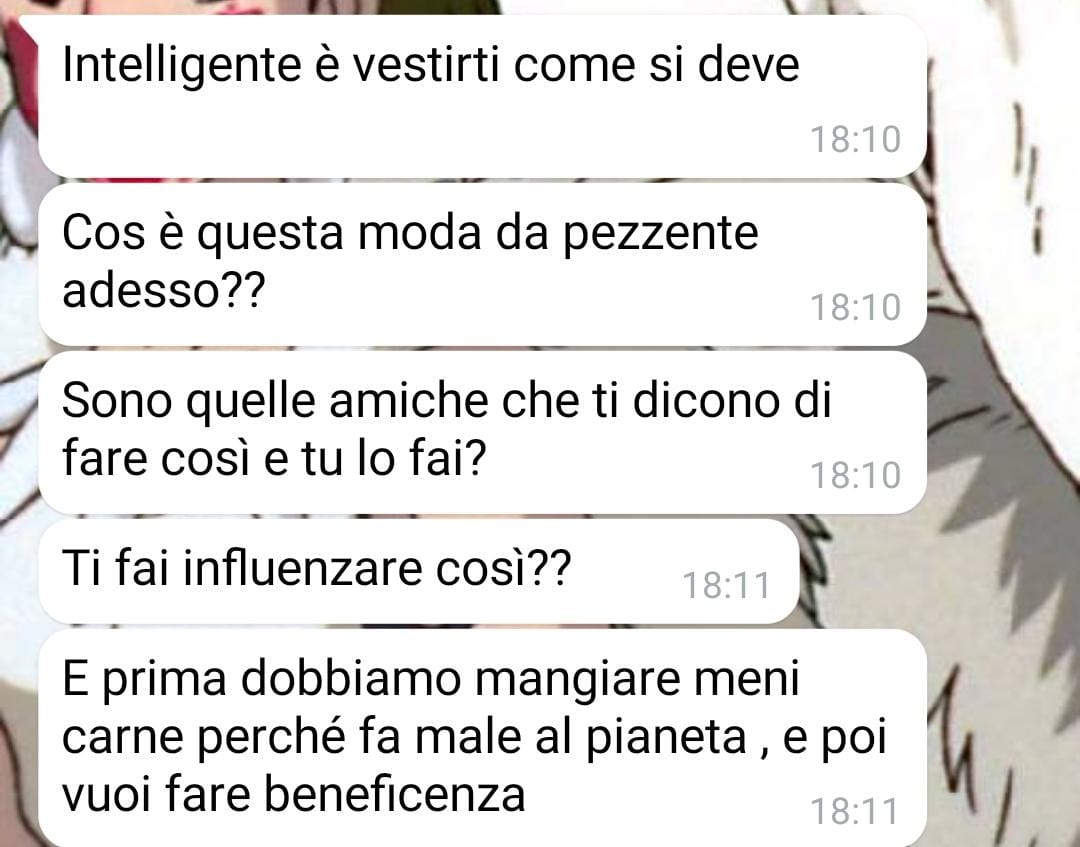
Task: Tap the timestamp next to "fare così e tu lo fai?"
Action: coord(855,476)
